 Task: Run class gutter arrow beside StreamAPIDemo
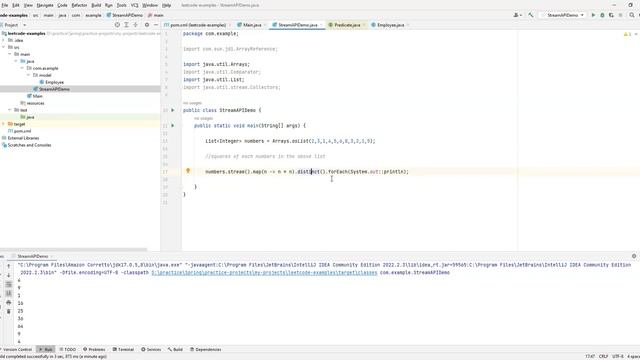173,110
